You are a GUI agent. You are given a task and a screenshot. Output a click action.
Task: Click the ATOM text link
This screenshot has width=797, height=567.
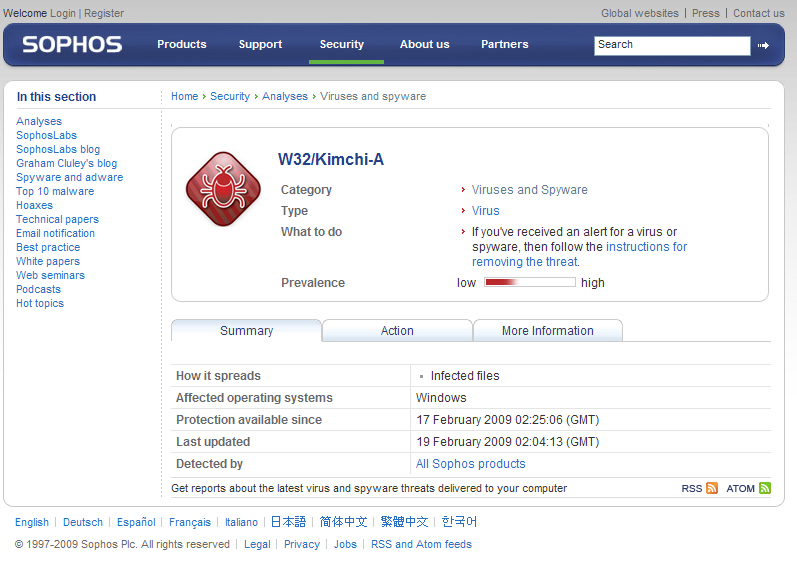pos(740,488)
